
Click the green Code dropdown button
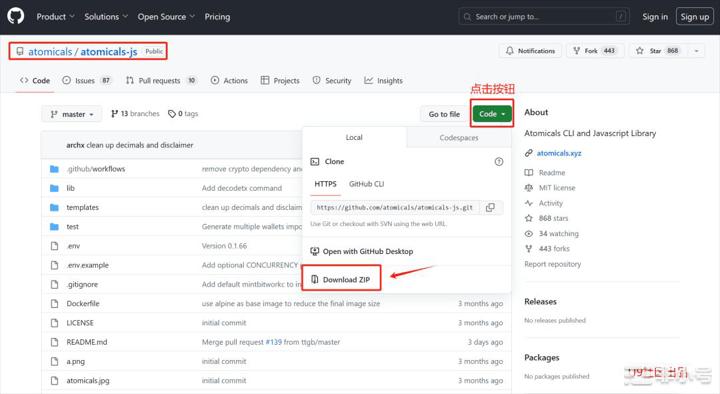tap(492, 114)
